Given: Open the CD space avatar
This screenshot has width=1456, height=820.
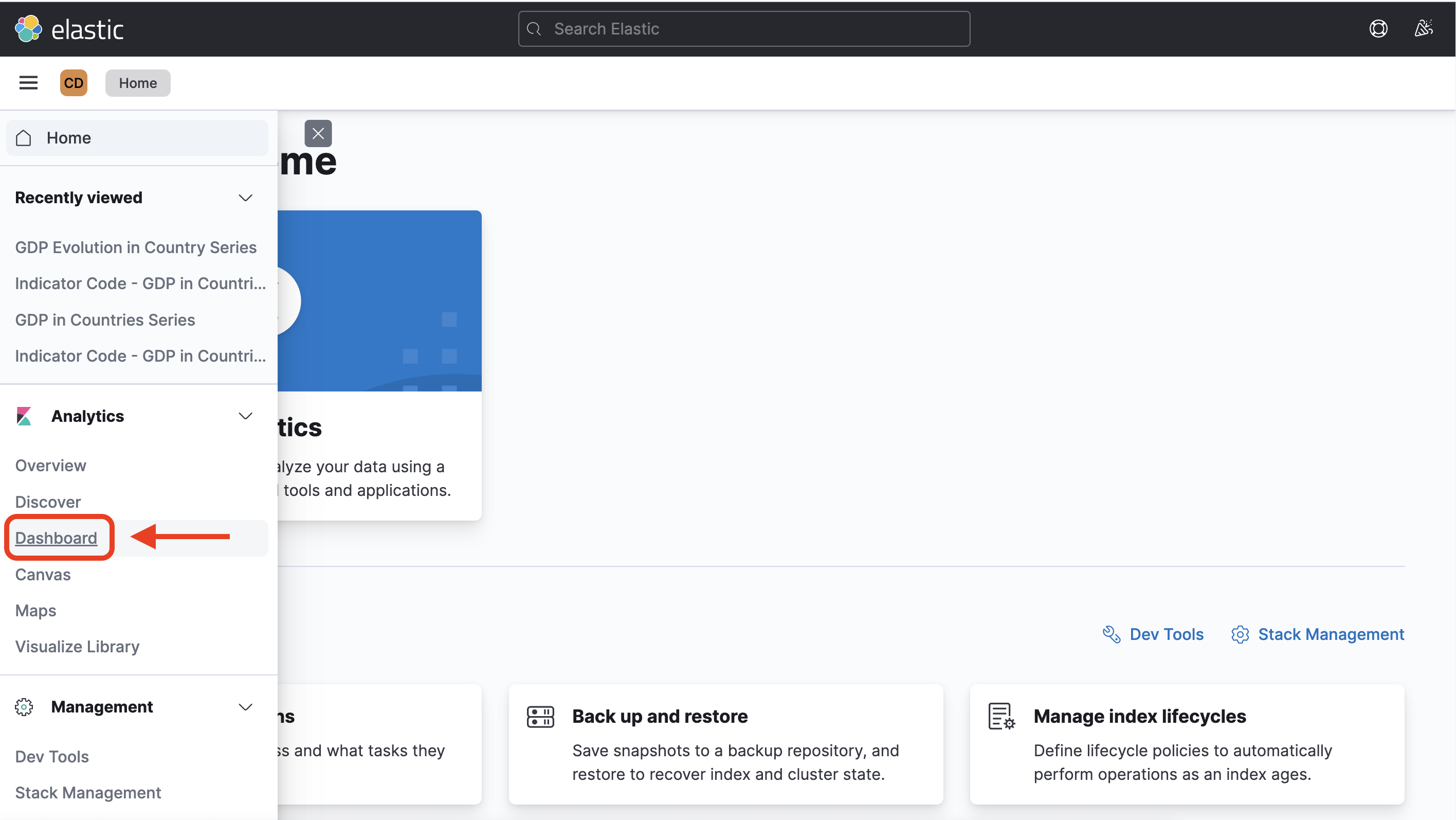Looking at the screenshot, I should (x=74, y=83).
